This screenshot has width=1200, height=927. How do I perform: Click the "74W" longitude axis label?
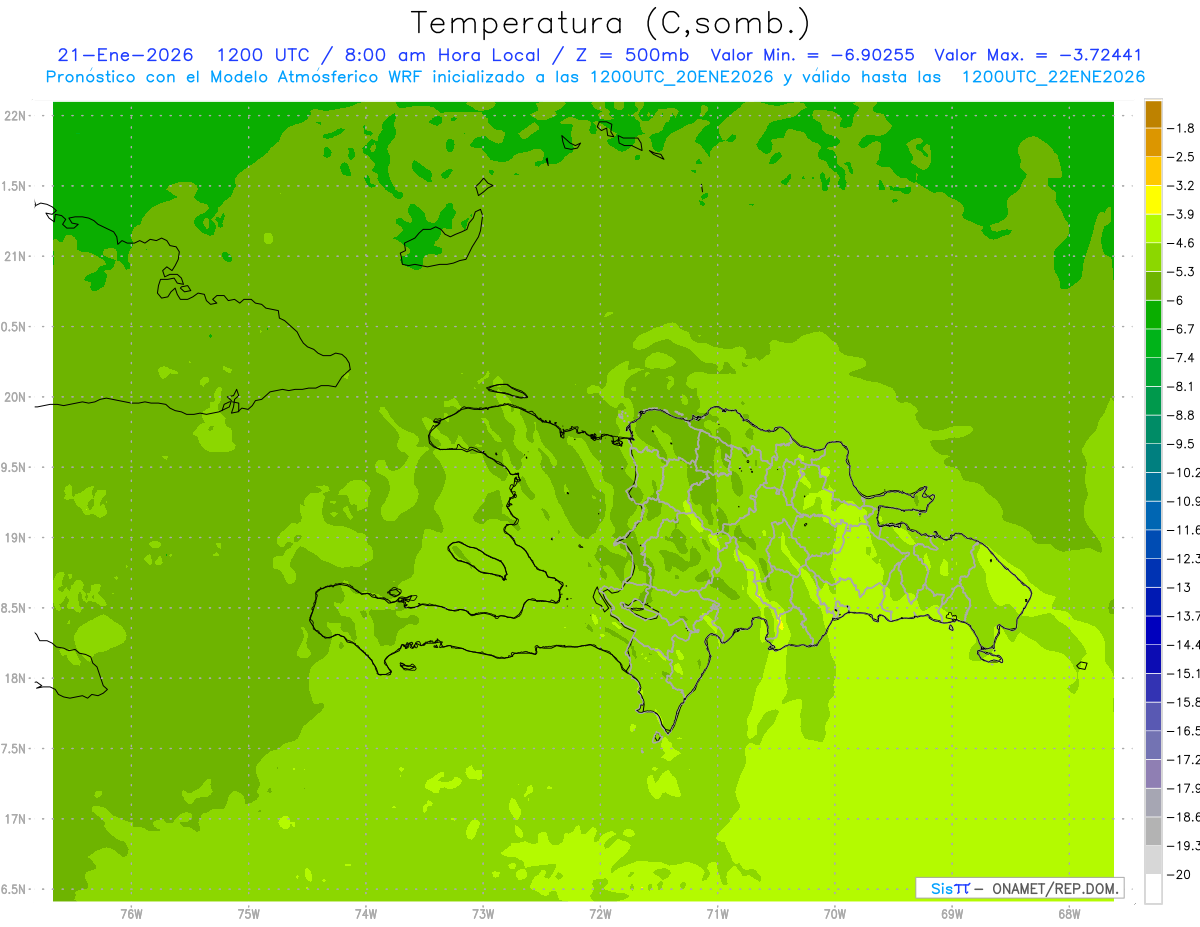pos(366,913)
